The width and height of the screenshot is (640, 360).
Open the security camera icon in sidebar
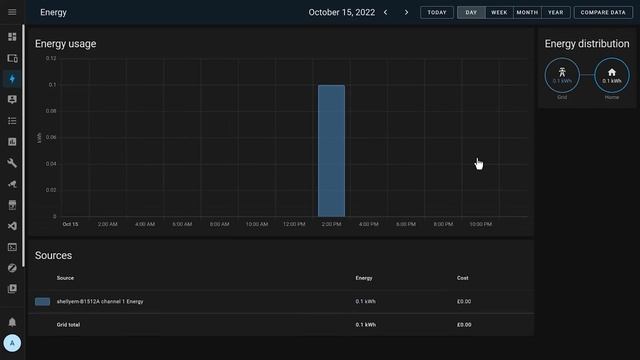(x=12, y=184)
